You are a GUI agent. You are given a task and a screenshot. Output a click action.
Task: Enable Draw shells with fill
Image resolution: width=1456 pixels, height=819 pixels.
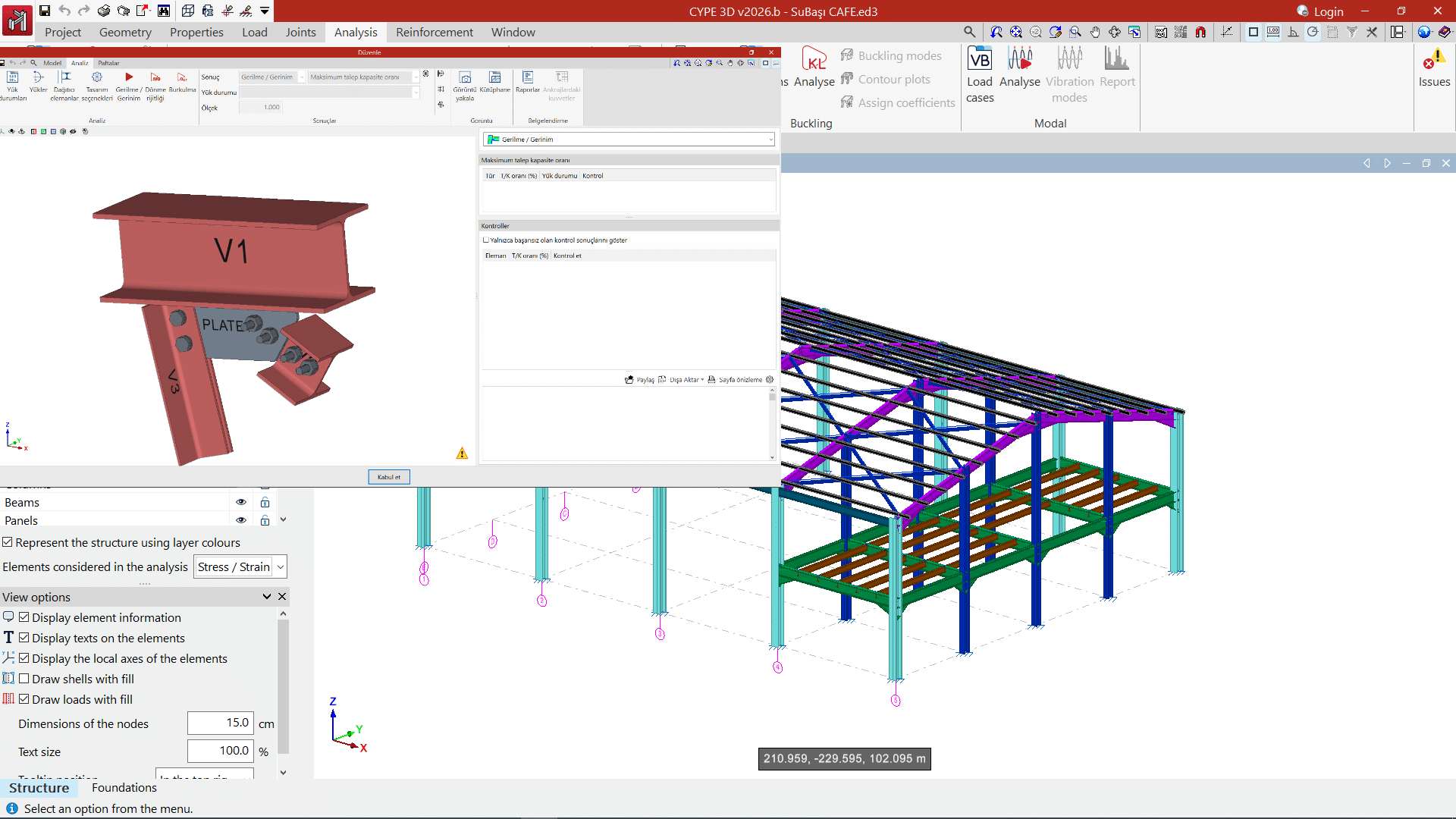24,679
